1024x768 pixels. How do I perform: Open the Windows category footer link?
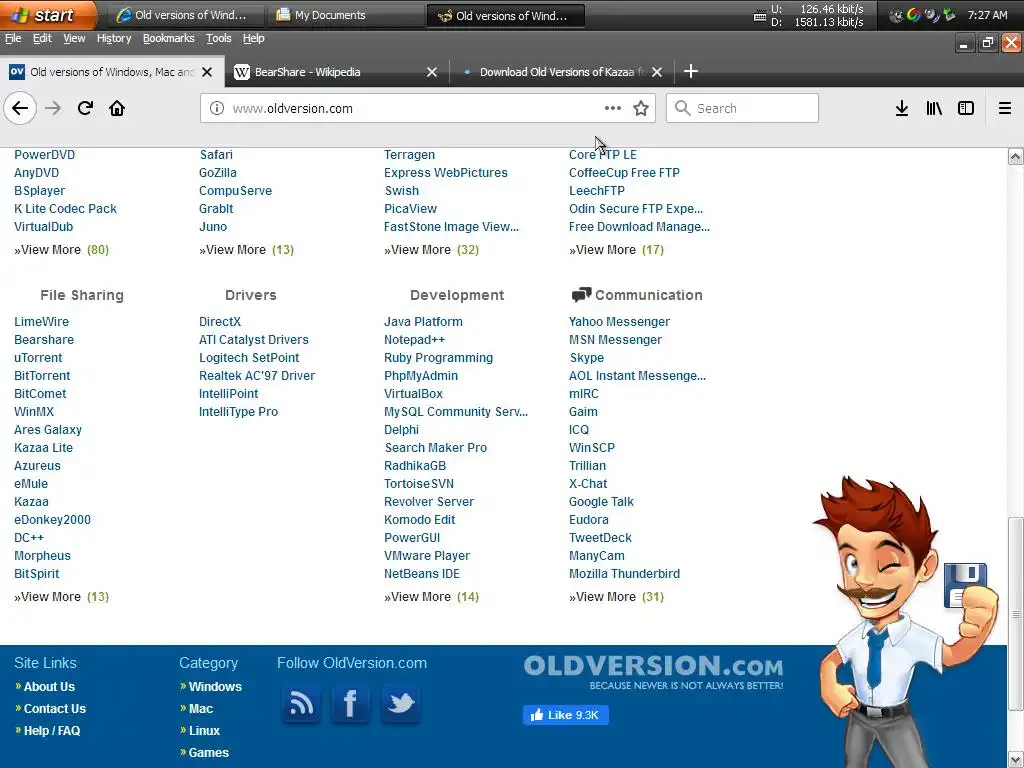tap(215, 687)
